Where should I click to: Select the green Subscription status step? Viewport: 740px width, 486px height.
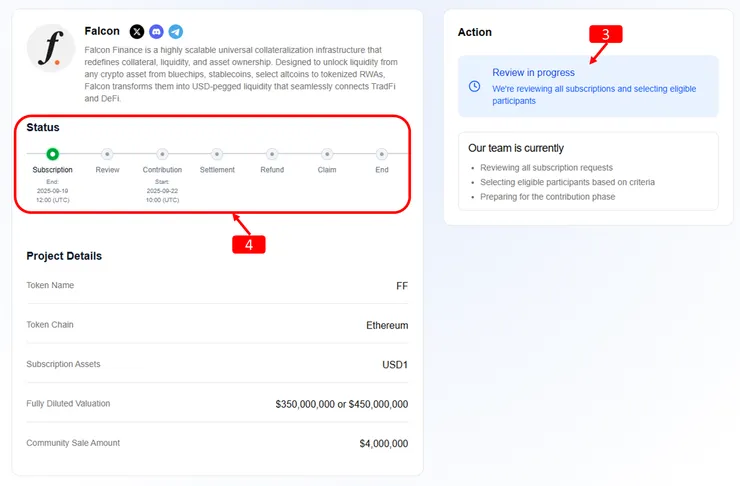[x=53, y=154]
